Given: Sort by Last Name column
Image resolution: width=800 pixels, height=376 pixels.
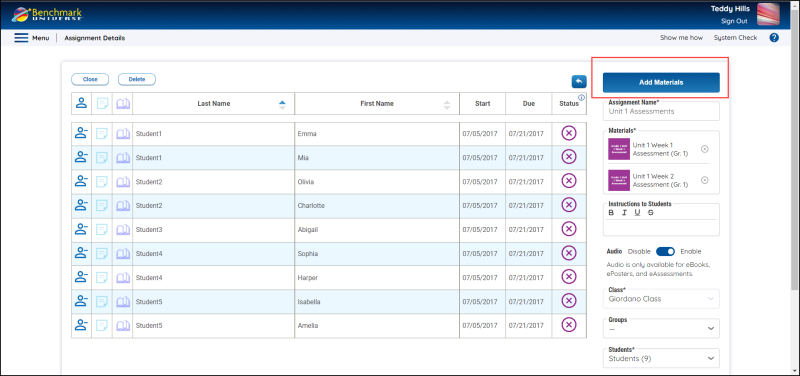Looking at the screenshot, I should pyautogui.click(x=213, y=104).
